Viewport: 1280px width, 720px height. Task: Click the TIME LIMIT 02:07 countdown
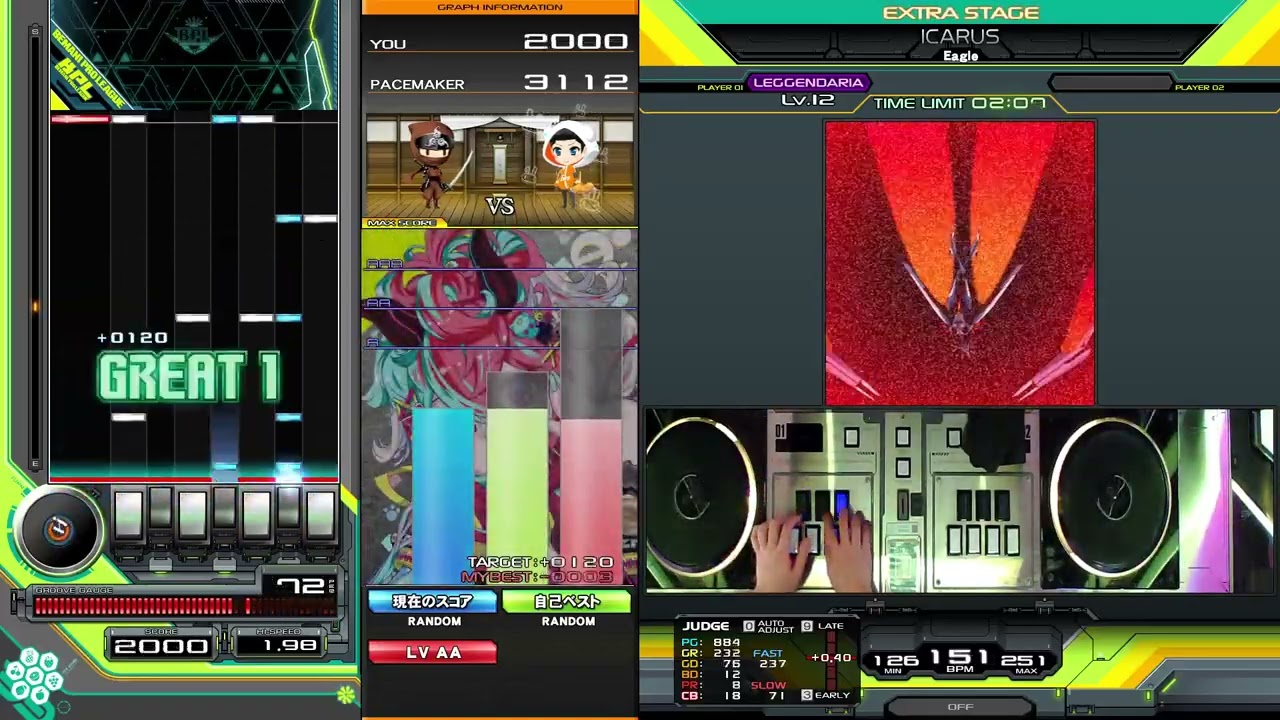coord(960,103)
